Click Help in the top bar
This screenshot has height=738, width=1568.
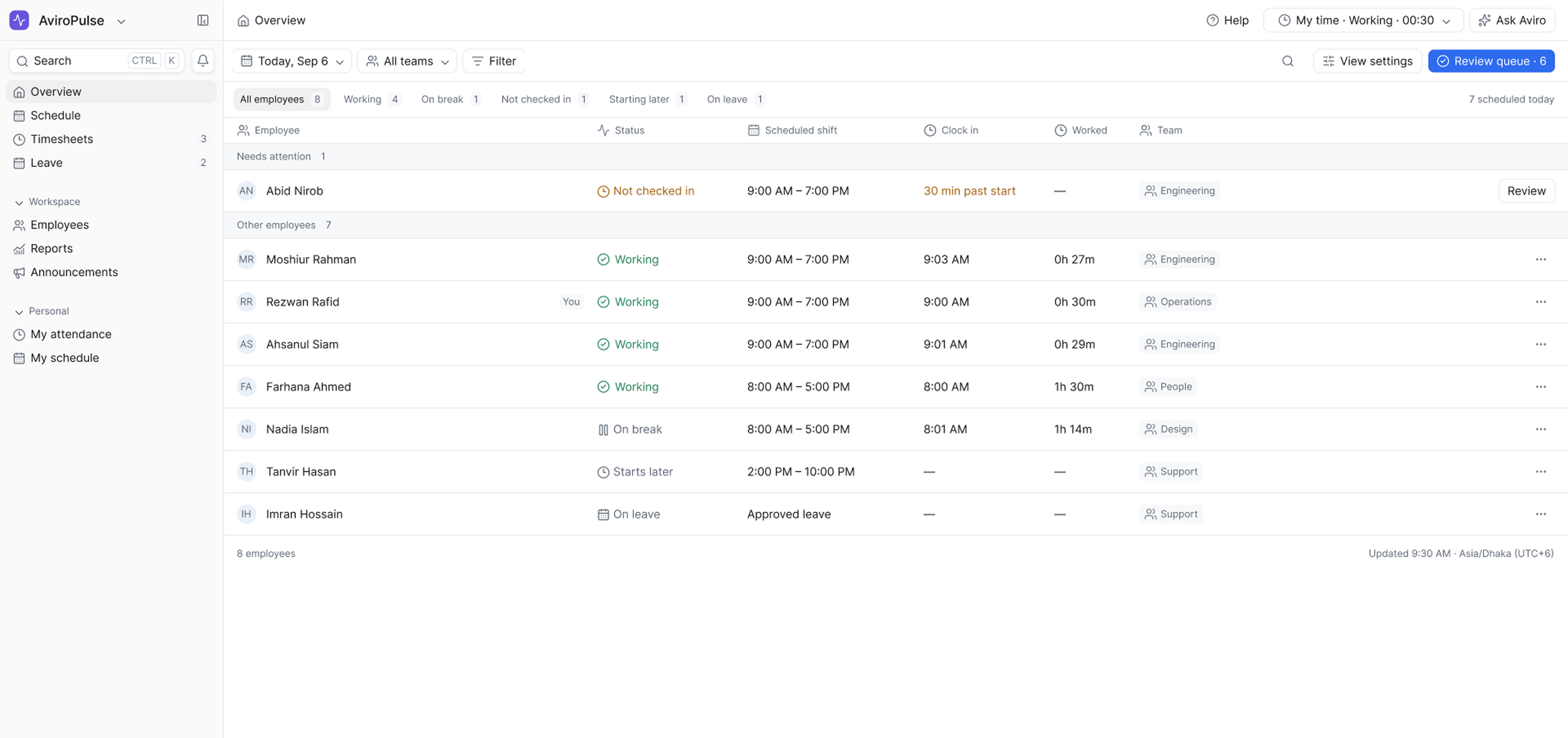coord(1227,20)
